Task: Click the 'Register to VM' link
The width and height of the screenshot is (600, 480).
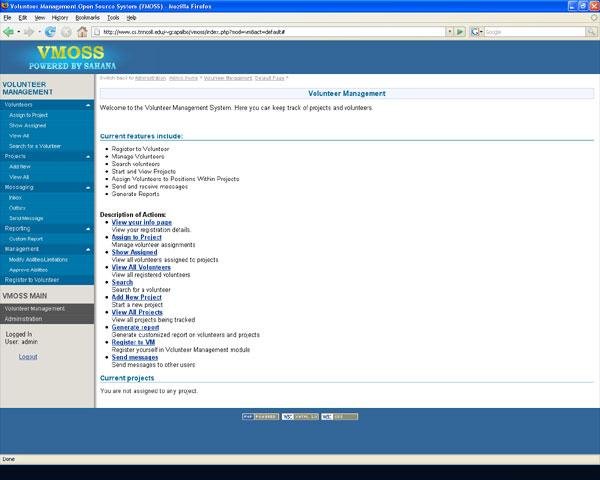Action: click(133, 342)
